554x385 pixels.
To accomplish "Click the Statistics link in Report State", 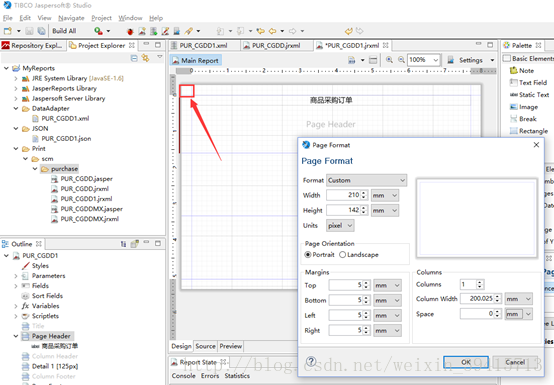I will [237, 376].
